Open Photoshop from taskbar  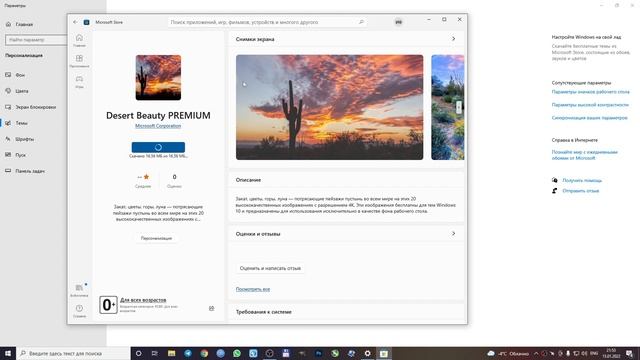pyautogui.click(x=318, y=353)
